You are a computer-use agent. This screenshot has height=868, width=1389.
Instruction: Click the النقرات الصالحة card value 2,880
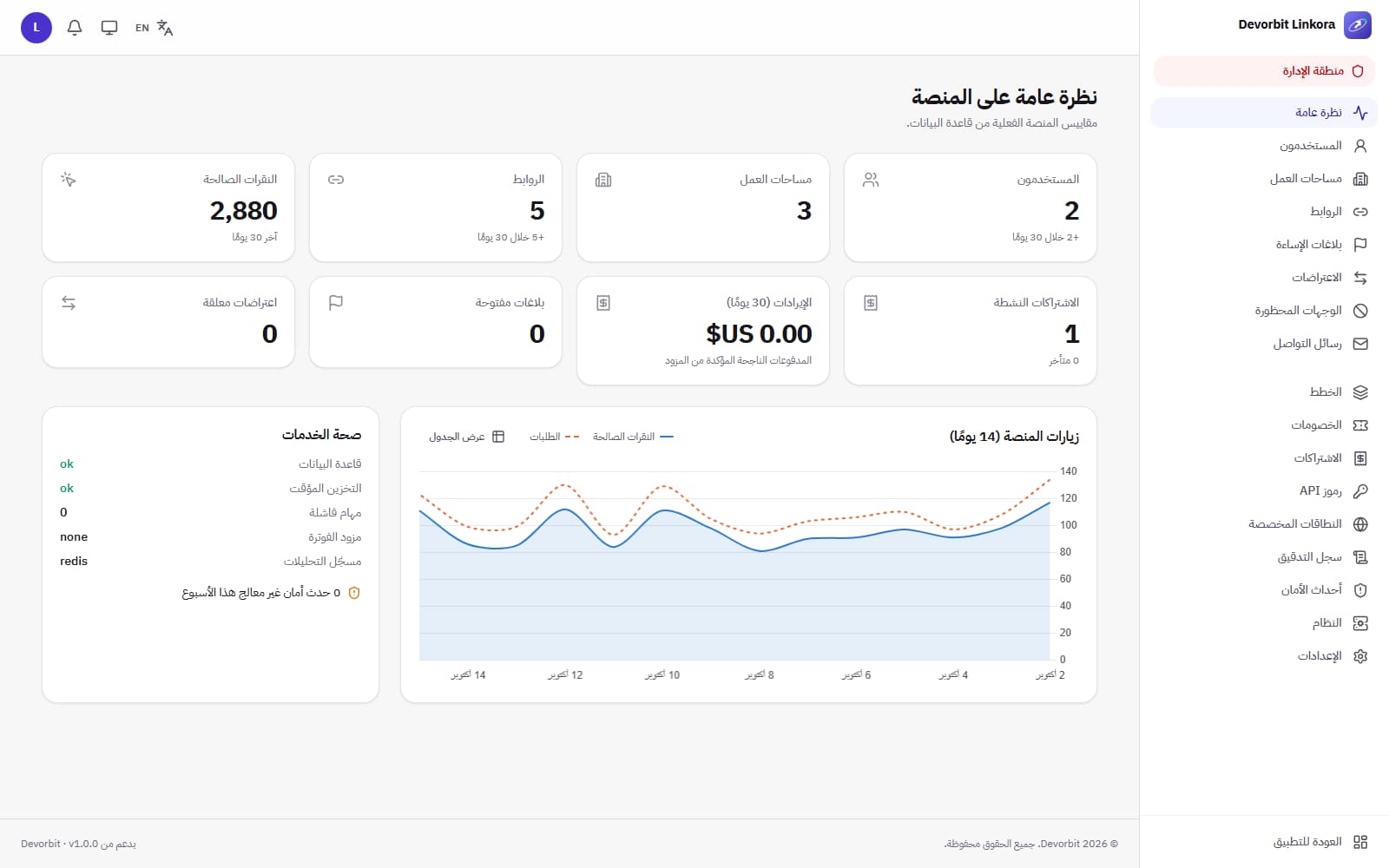(244, 211)
